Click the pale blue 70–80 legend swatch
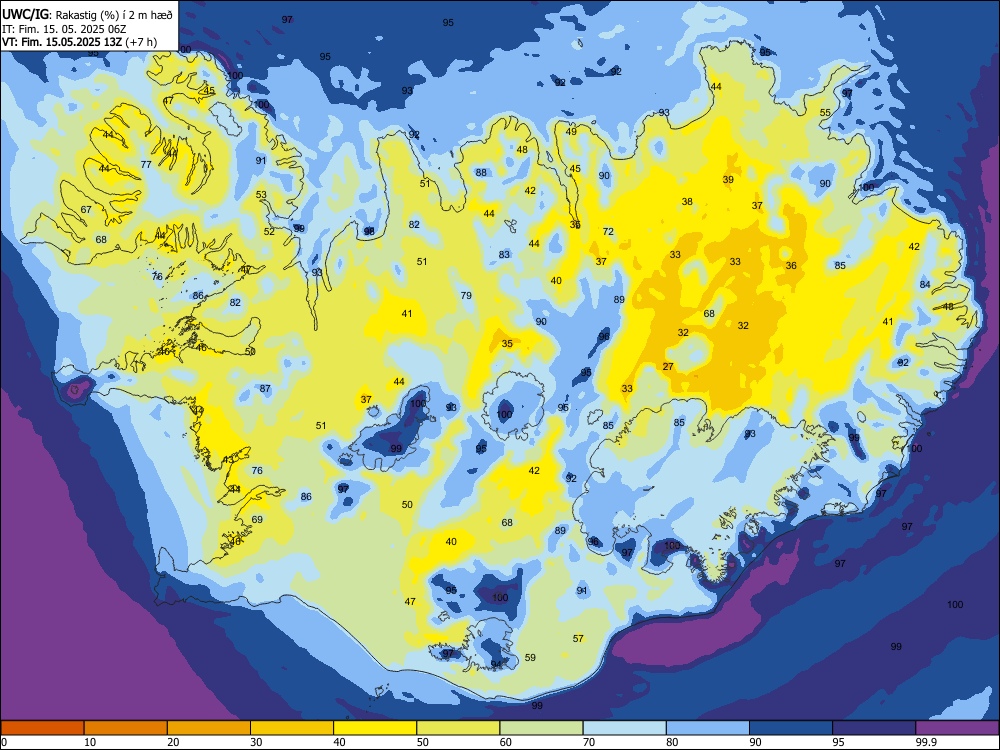Viewport: 1000px width, 750px height. (x=624, y=728)
